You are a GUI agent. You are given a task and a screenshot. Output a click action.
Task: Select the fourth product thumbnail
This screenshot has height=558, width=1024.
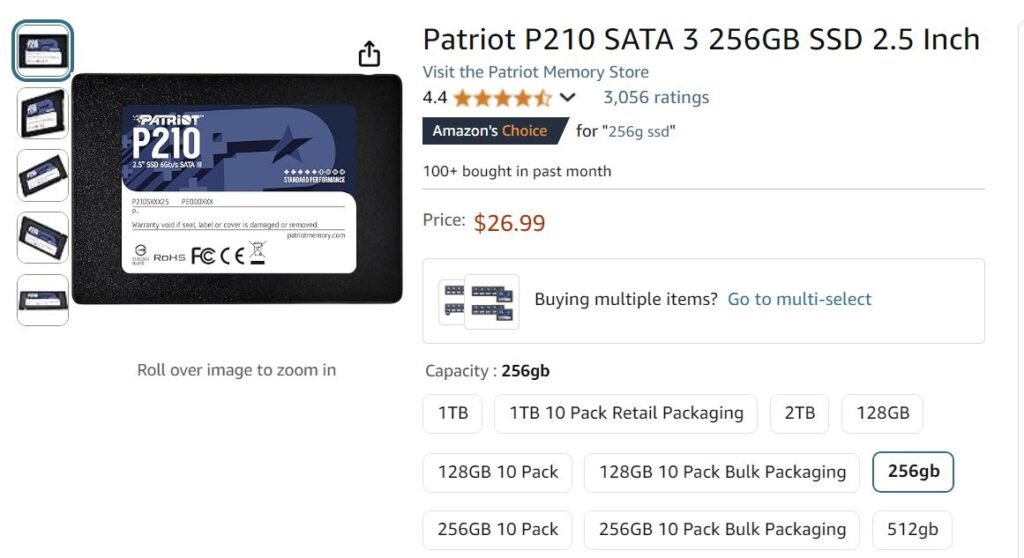point(42,237)
